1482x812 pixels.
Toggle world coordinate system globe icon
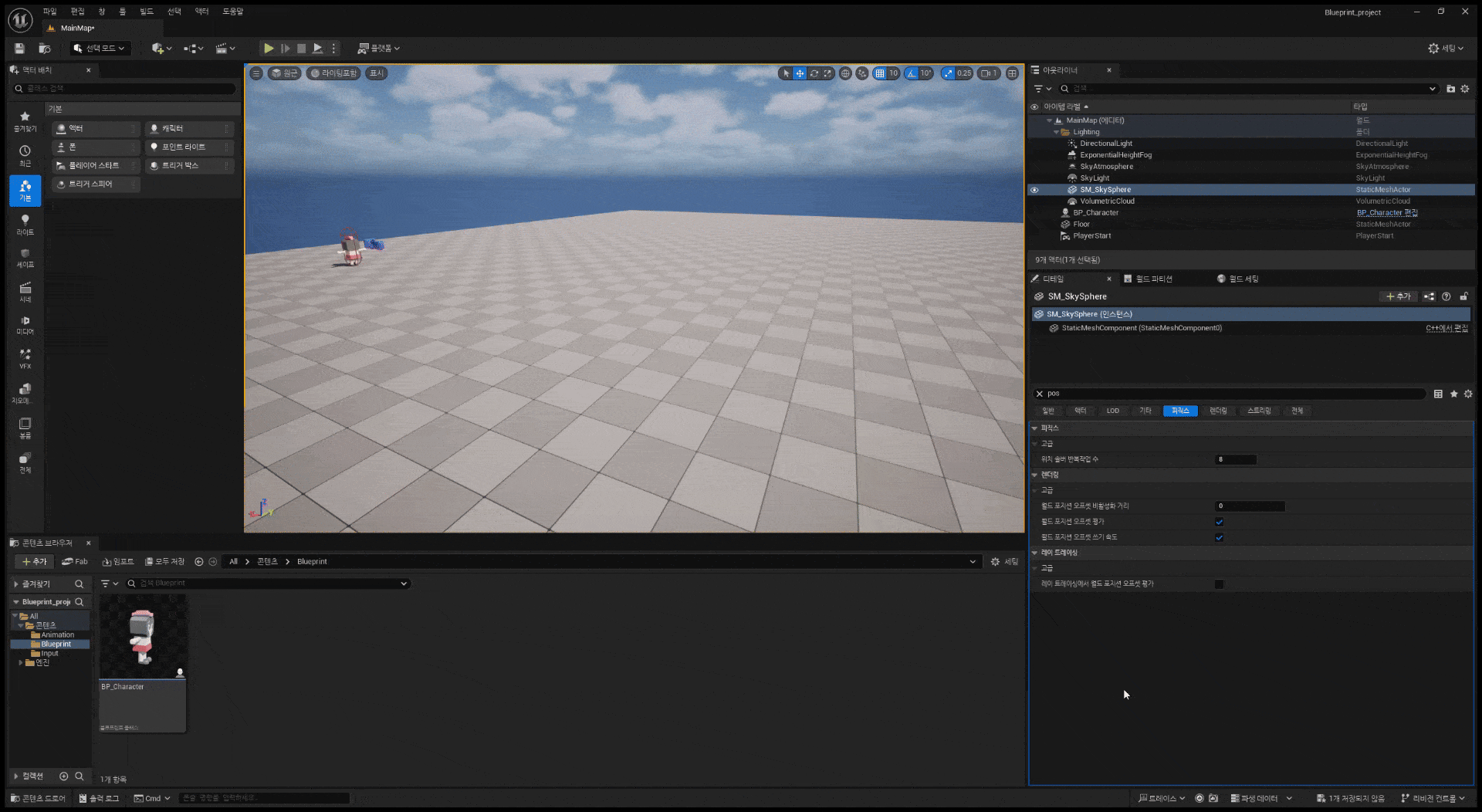845,73
